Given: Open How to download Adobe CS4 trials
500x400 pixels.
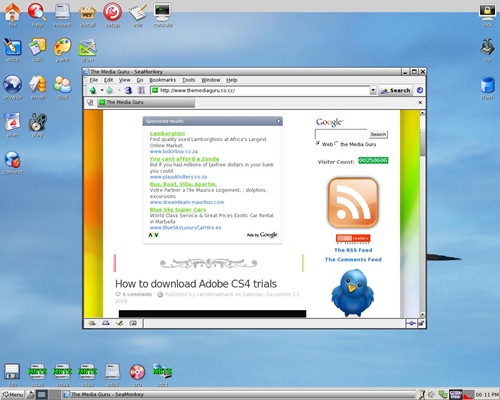Looking at the screenshot, I should [x=196, y=284].
